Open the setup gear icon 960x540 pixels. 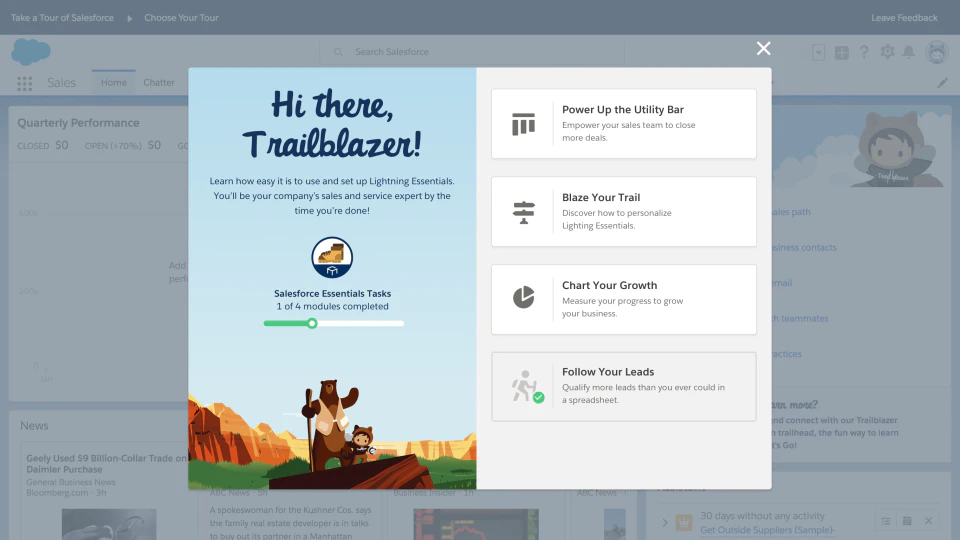887,52
